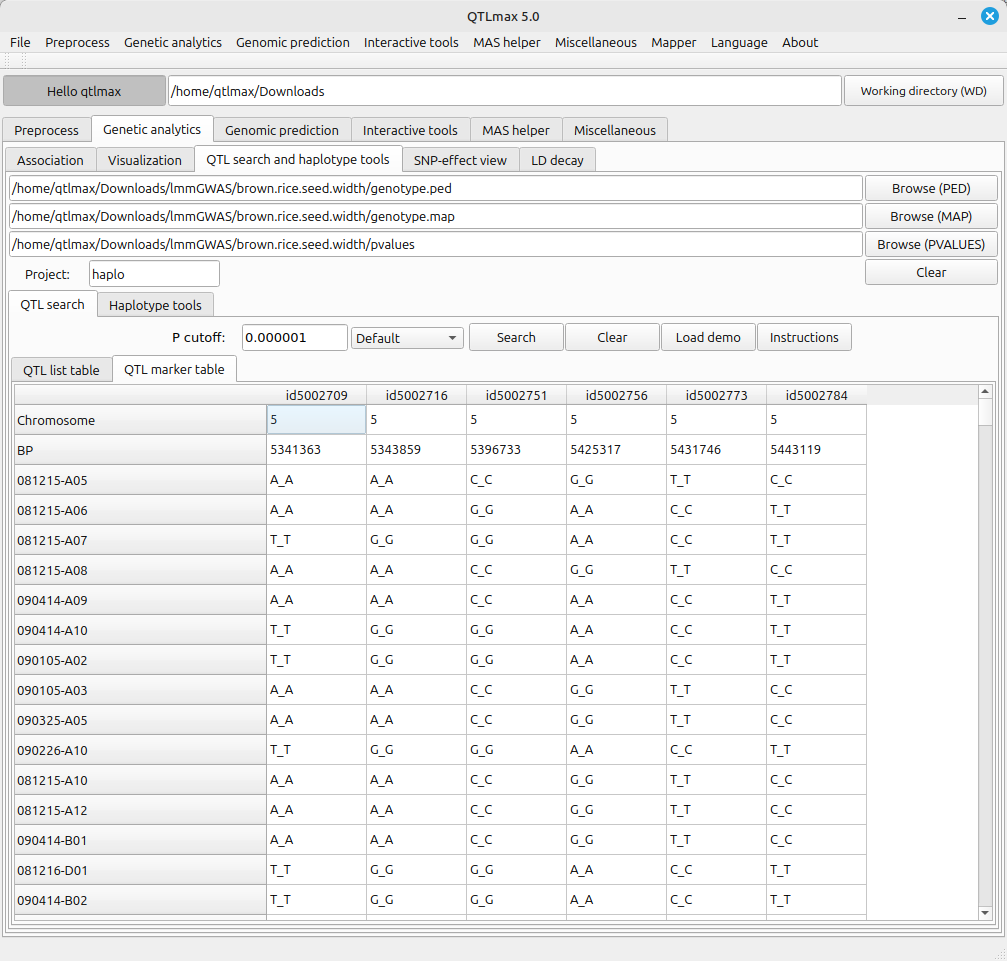Click the Working directory (WD) button
Image resolution: width=1007 pixels, height=961 pixels.
pos(923,91)
